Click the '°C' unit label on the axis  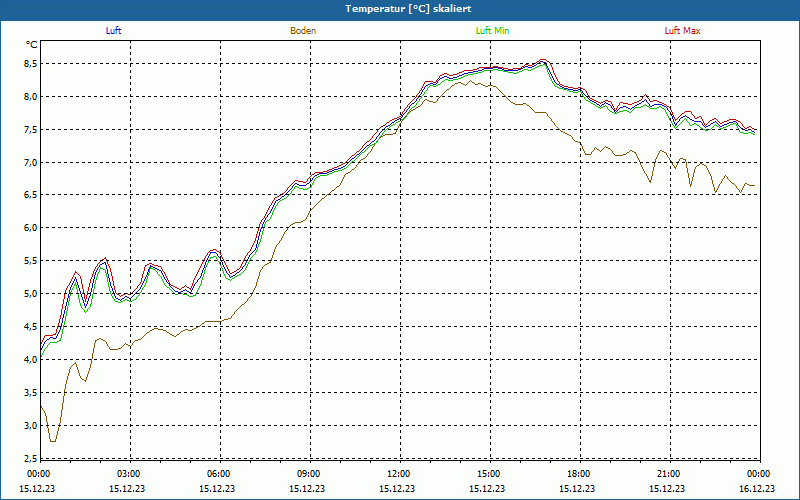point(32,45)
